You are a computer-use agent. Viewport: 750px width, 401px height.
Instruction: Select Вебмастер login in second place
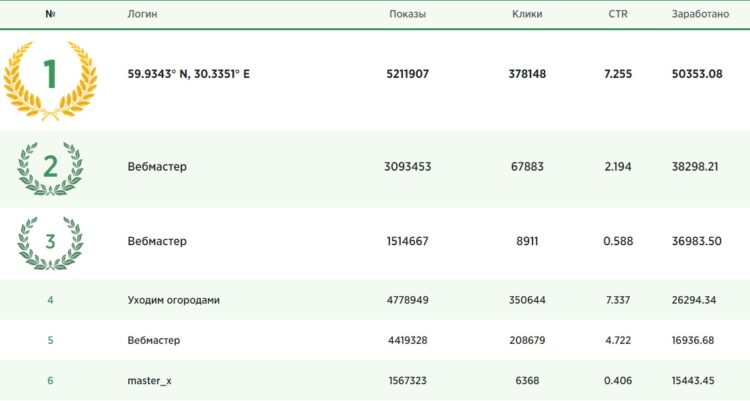click(x=157, y=167)
